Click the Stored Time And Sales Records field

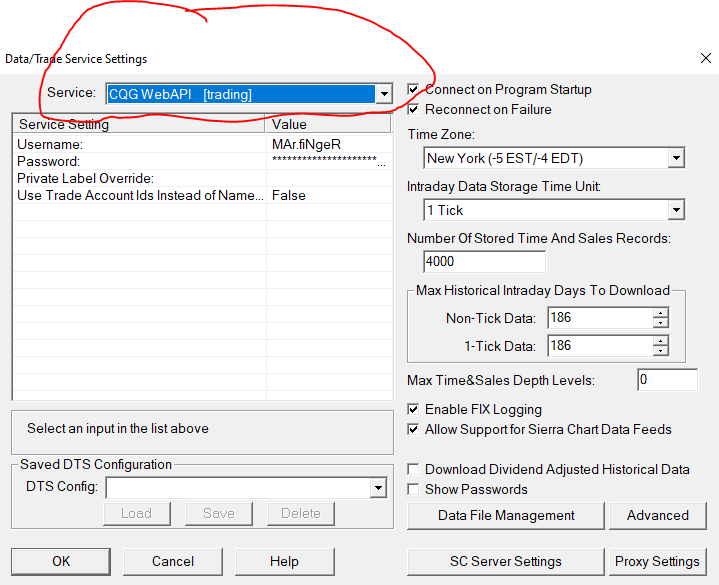pos(485,262)
